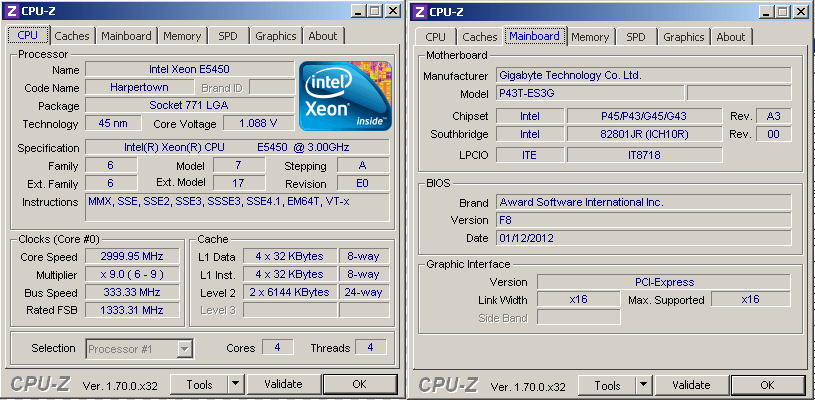Screen dimensions: 815x400
Task: Open Caches tab in right window
Action: [x=480, y=37]
